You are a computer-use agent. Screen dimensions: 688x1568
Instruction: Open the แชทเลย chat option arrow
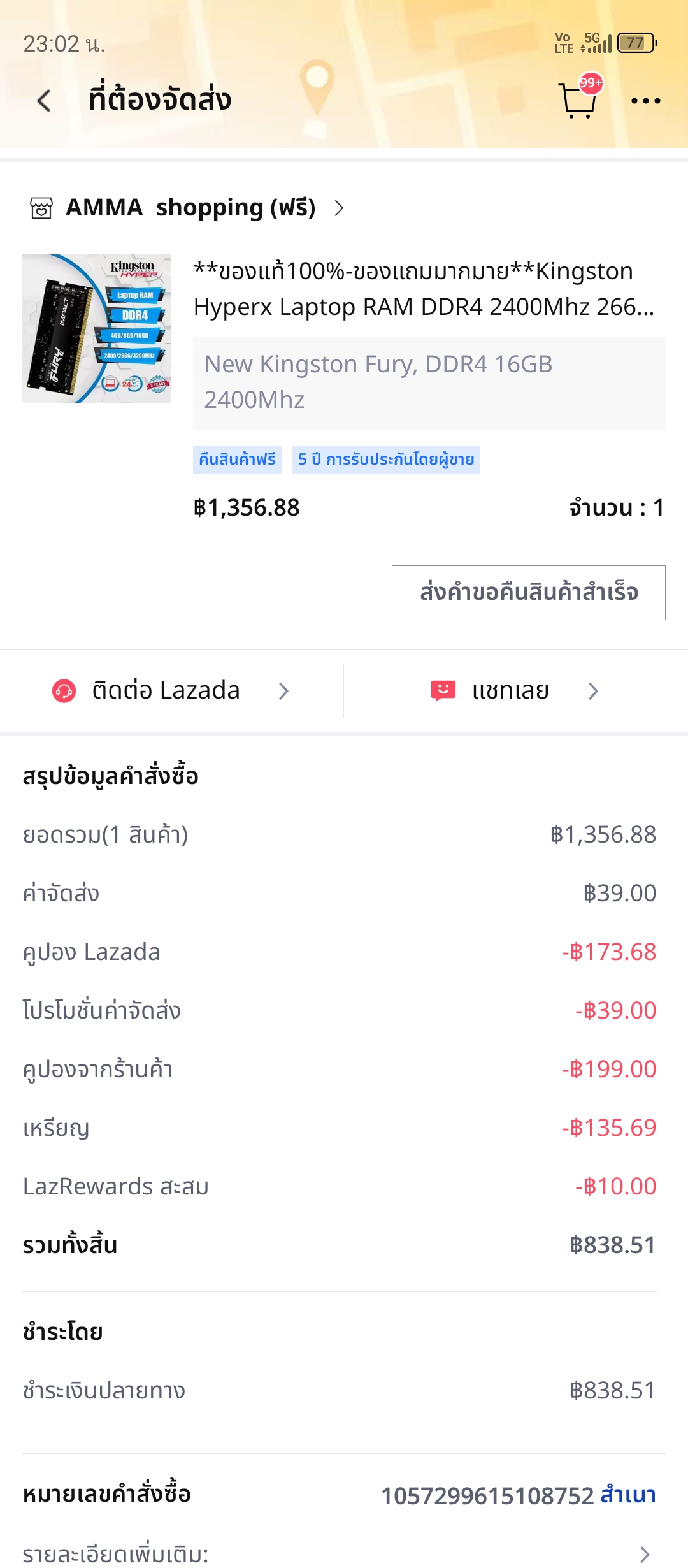593,691
